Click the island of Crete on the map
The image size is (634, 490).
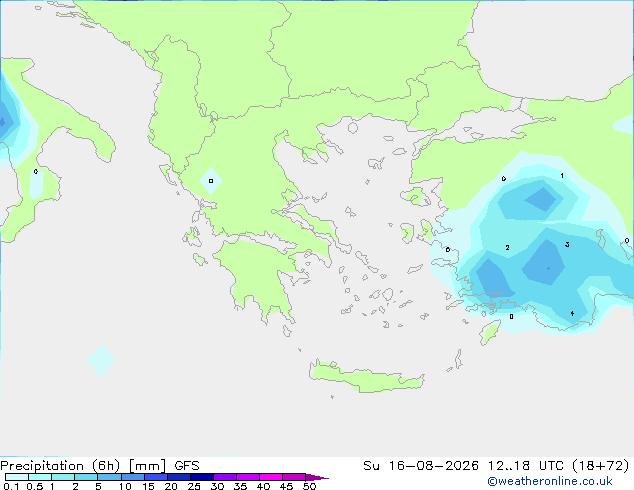(366, 377)
